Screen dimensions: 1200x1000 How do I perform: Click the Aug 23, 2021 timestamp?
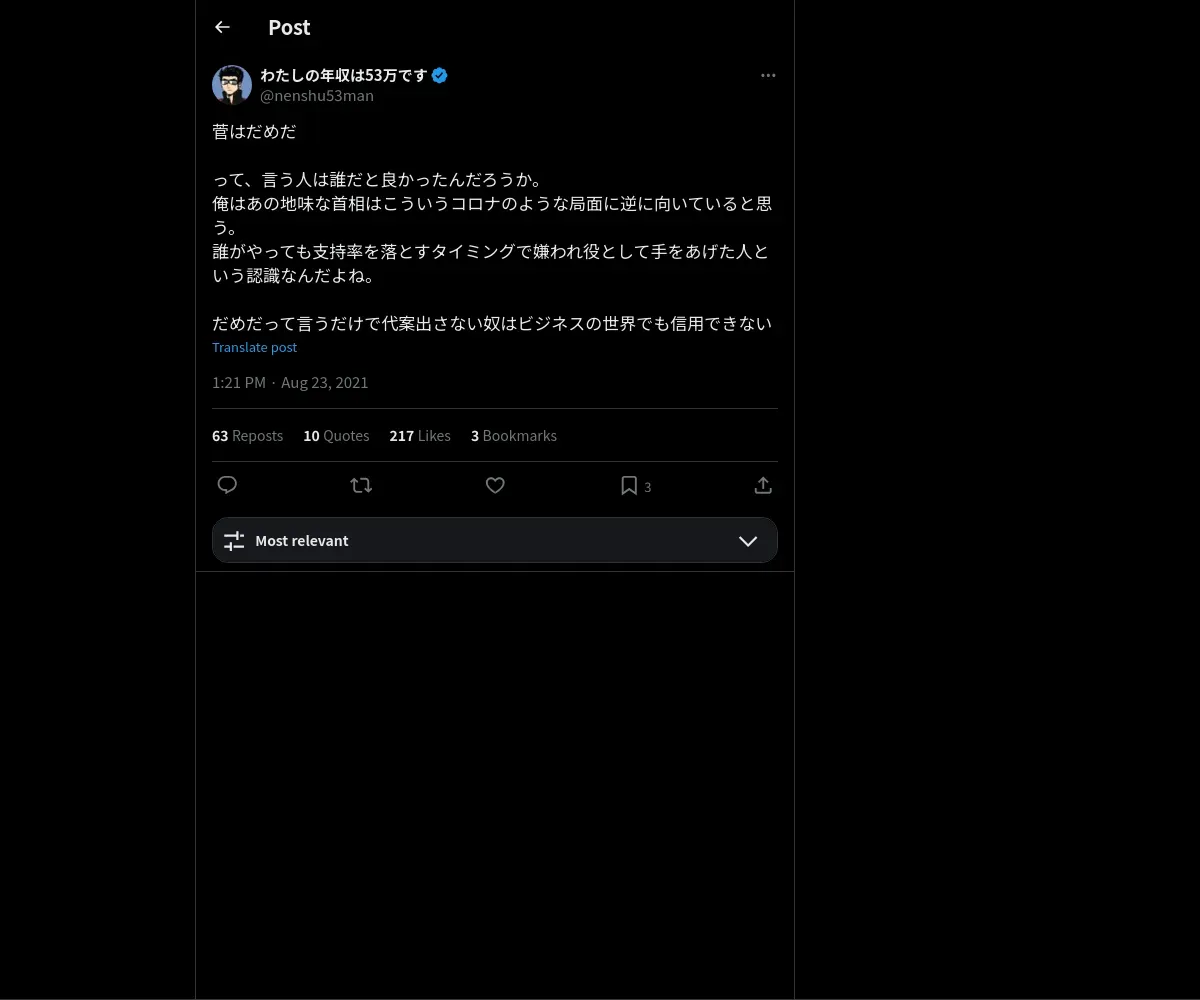coord(324,383)
